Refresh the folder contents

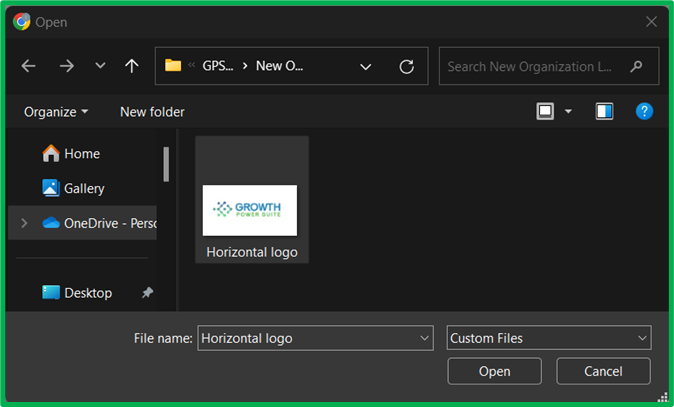(x=407, y=67)
